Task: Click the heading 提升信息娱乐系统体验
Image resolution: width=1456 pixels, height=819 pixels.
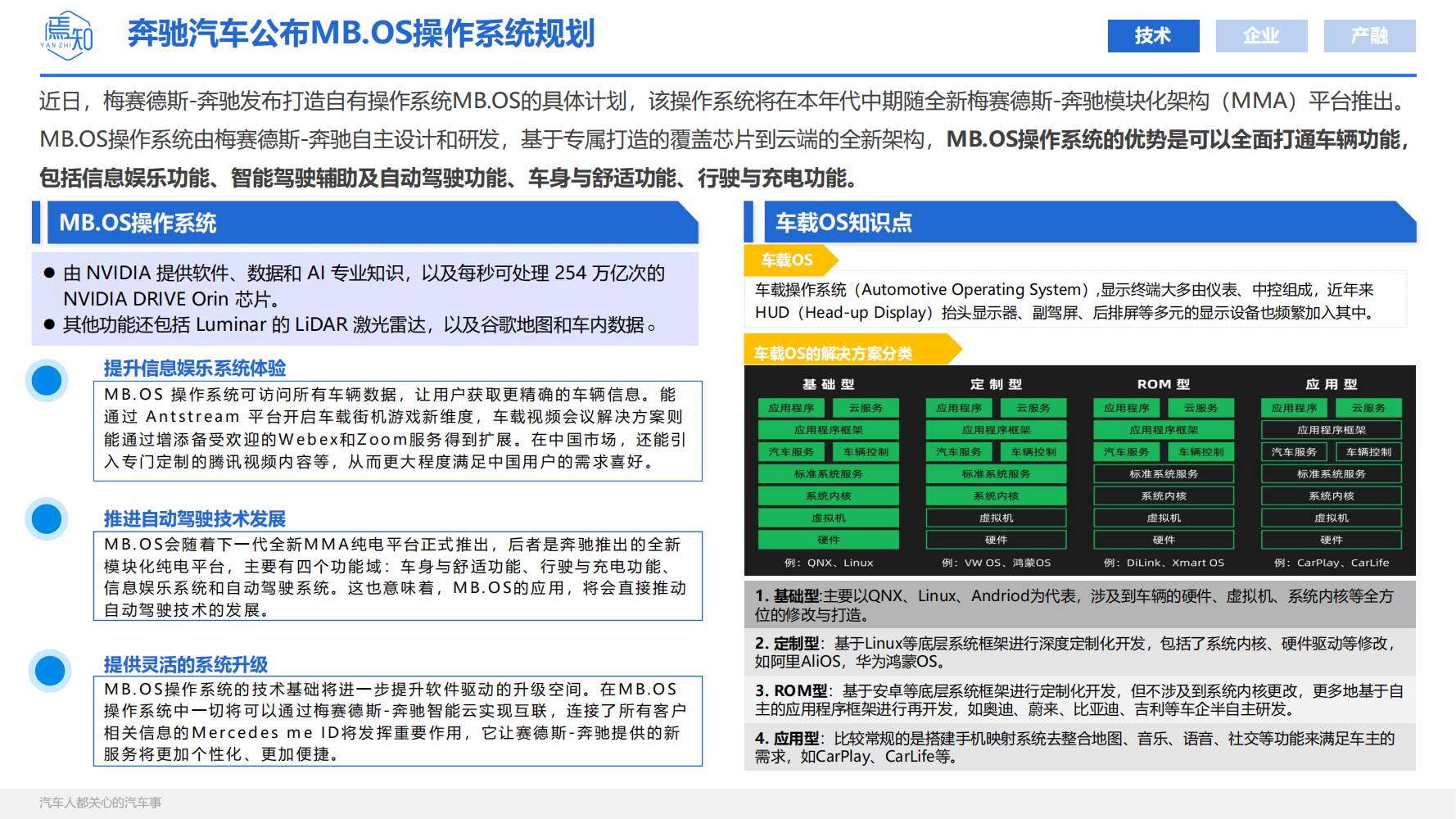Action: click(195, 368)
